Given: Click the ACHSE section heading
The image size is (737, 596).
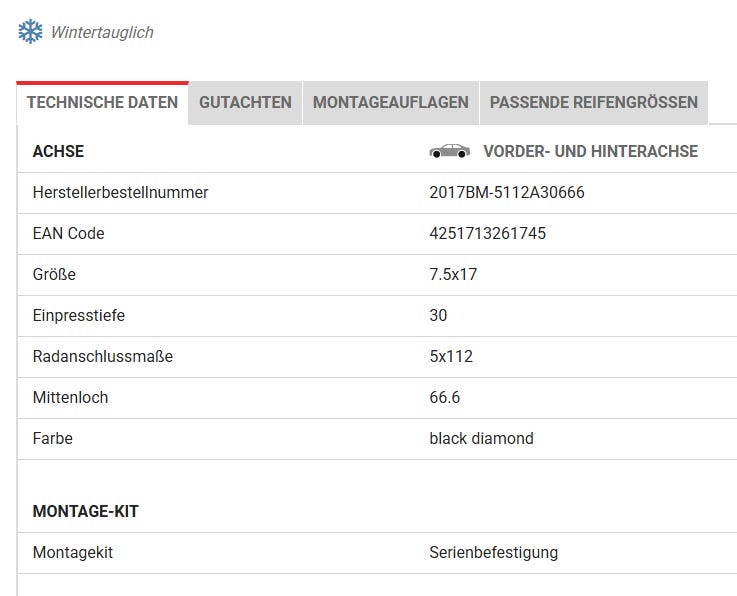Looking at the screenshot, I should (58, 151).
